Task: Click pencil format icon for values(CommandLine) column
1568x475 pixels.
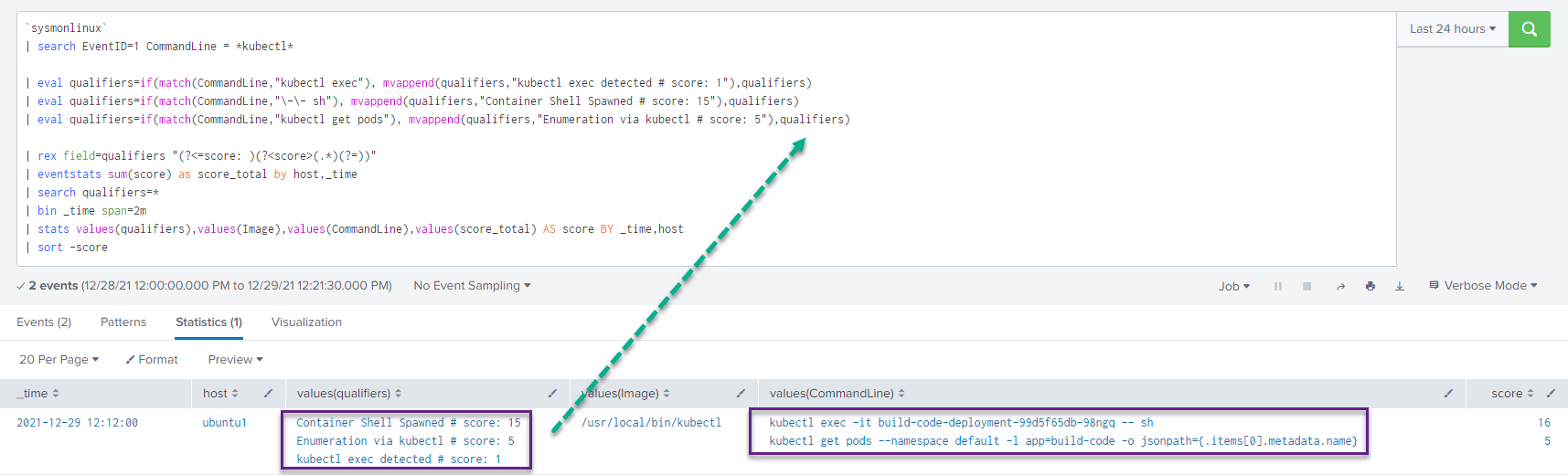Action: [x=1448, y=394]
